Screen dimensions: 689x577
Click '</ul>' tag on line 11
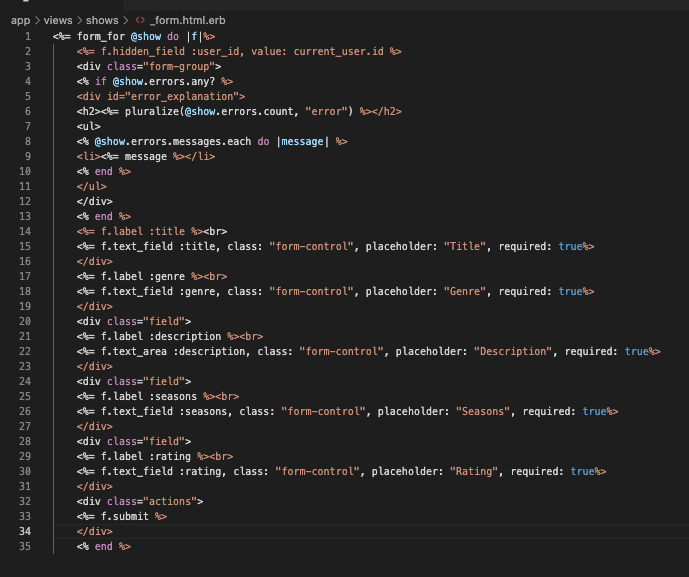[x=92, y=186]
